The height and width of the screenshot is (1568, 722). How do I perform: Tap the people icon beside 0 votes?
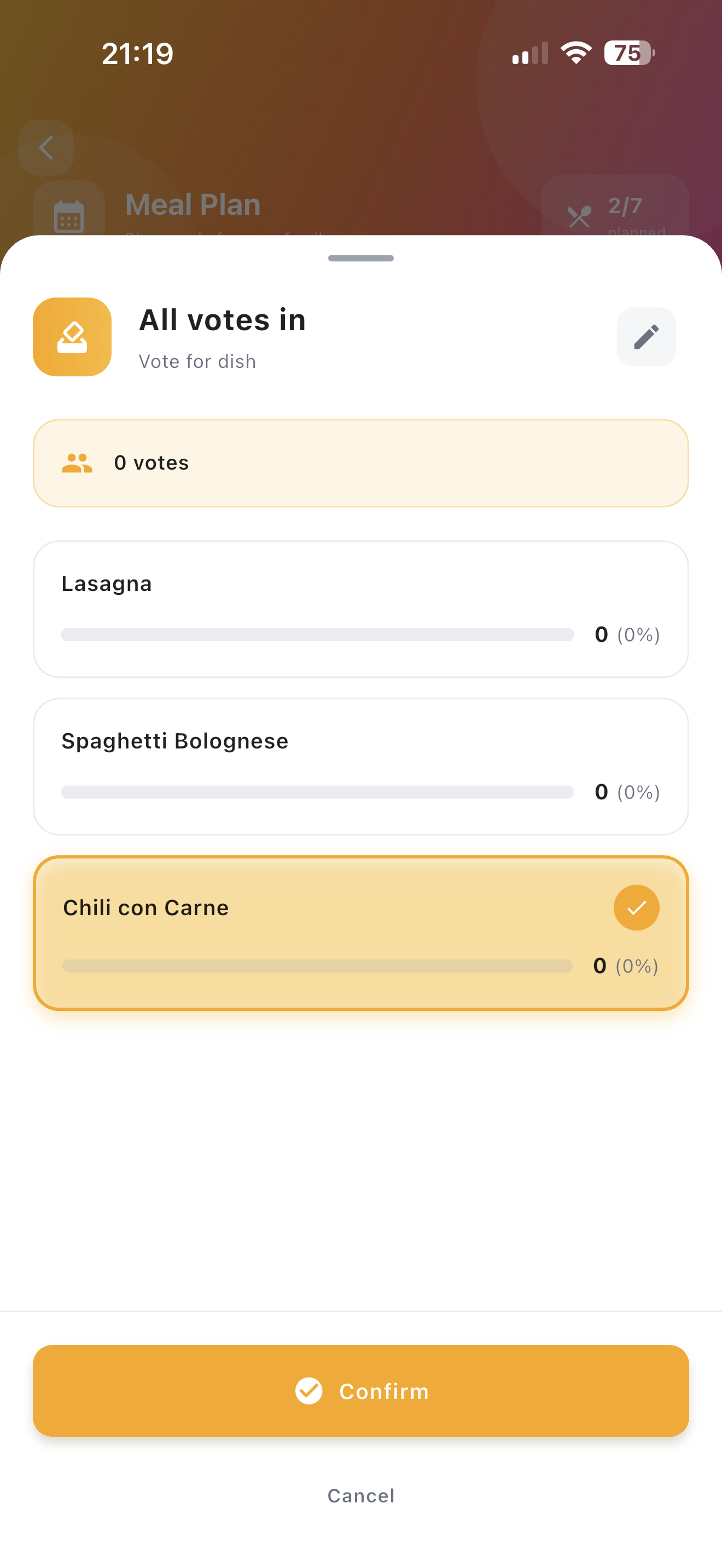[77, 463]
